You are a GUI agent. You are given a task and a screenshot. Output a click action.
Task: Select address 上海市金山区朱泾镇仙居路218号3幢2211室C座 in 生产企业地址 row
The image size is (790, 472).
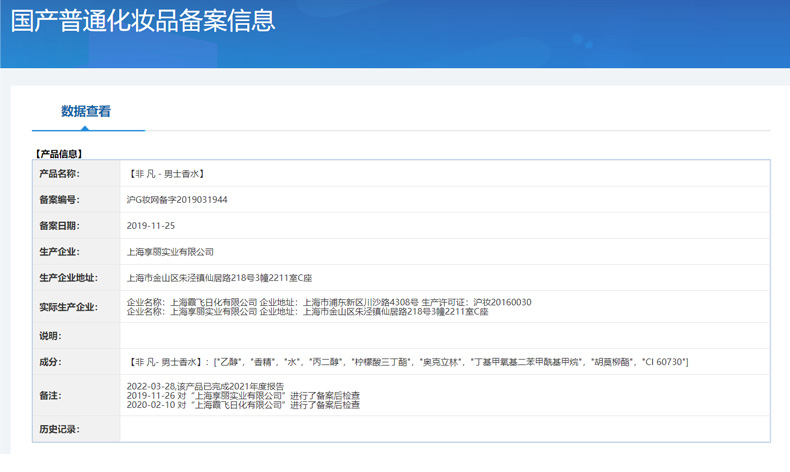coord(219,278)
